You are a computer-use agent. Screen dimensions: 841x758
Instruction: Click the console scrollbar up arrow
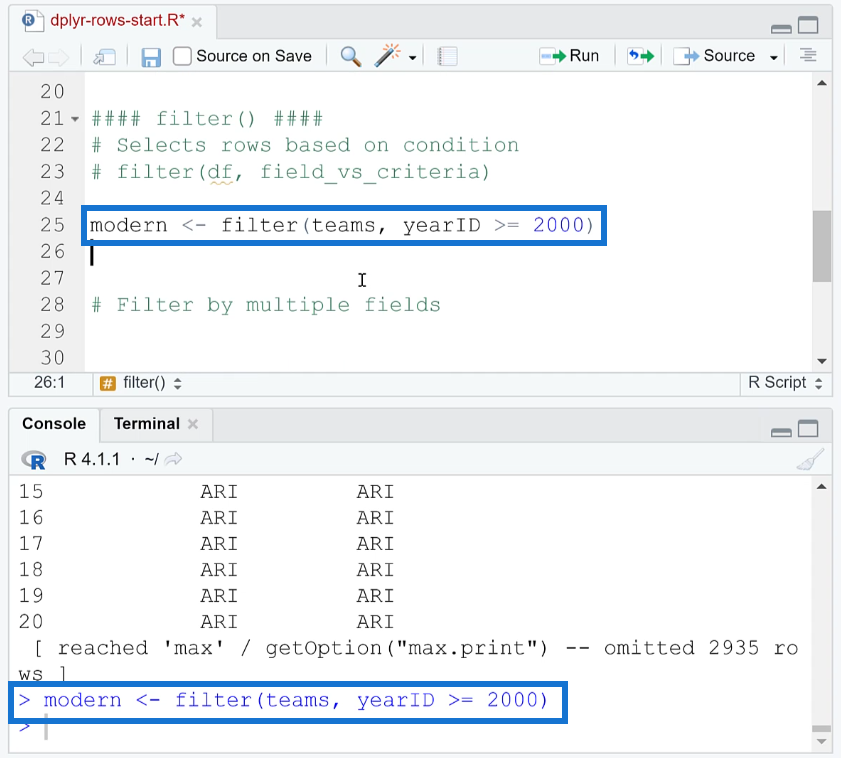coord(822,487)
